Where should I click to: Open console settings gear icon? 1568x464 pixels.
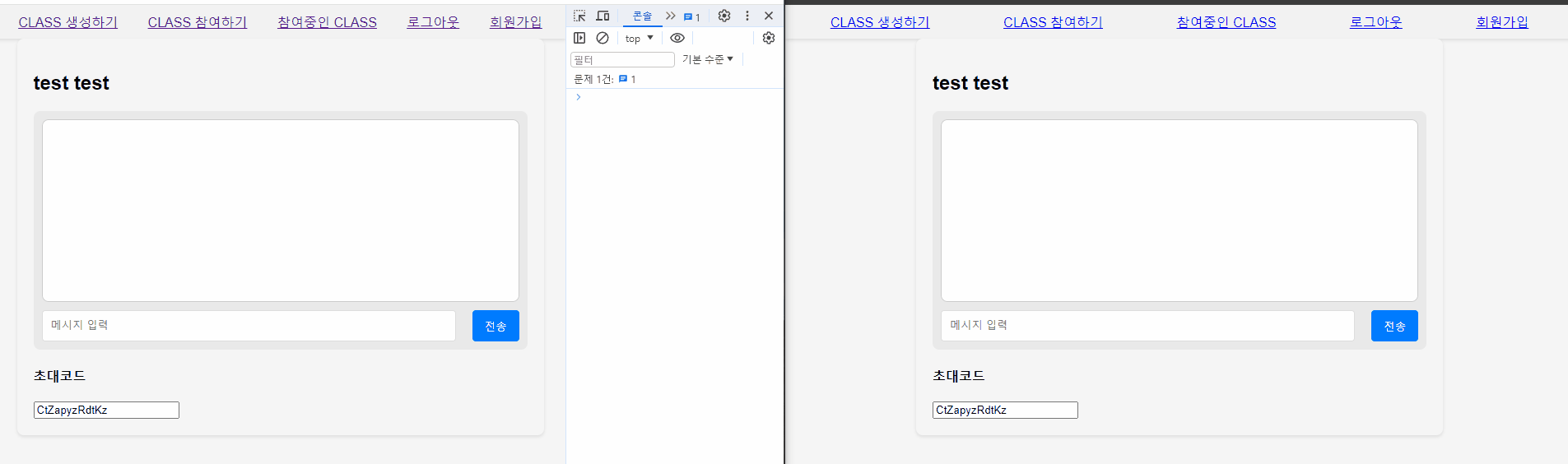(x=769, y=38)
